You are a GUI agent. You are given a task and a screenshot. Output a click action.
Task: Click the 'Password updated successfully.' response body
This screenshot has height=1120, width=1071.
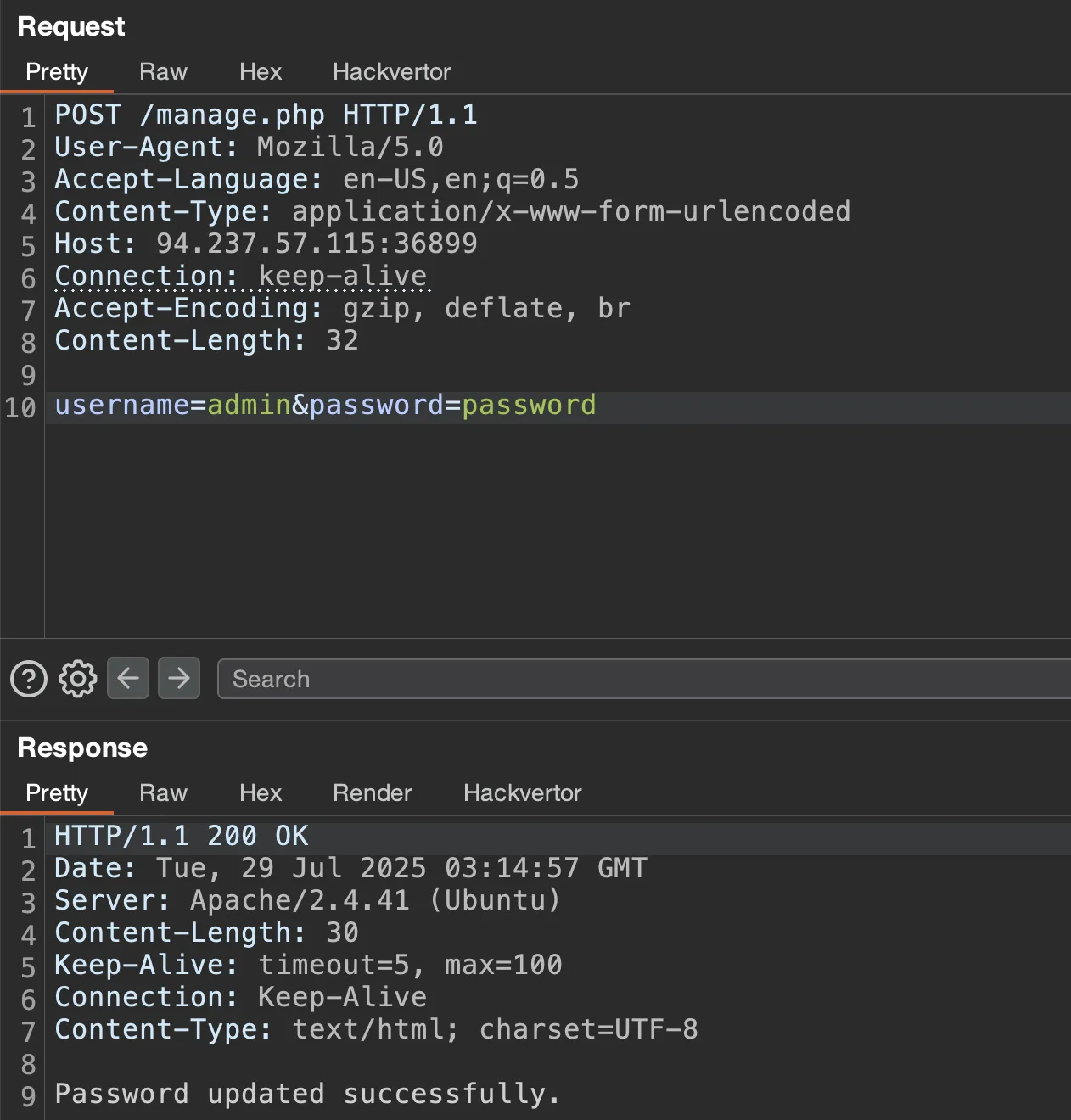pyautogui.click(x=308, y=1094)
